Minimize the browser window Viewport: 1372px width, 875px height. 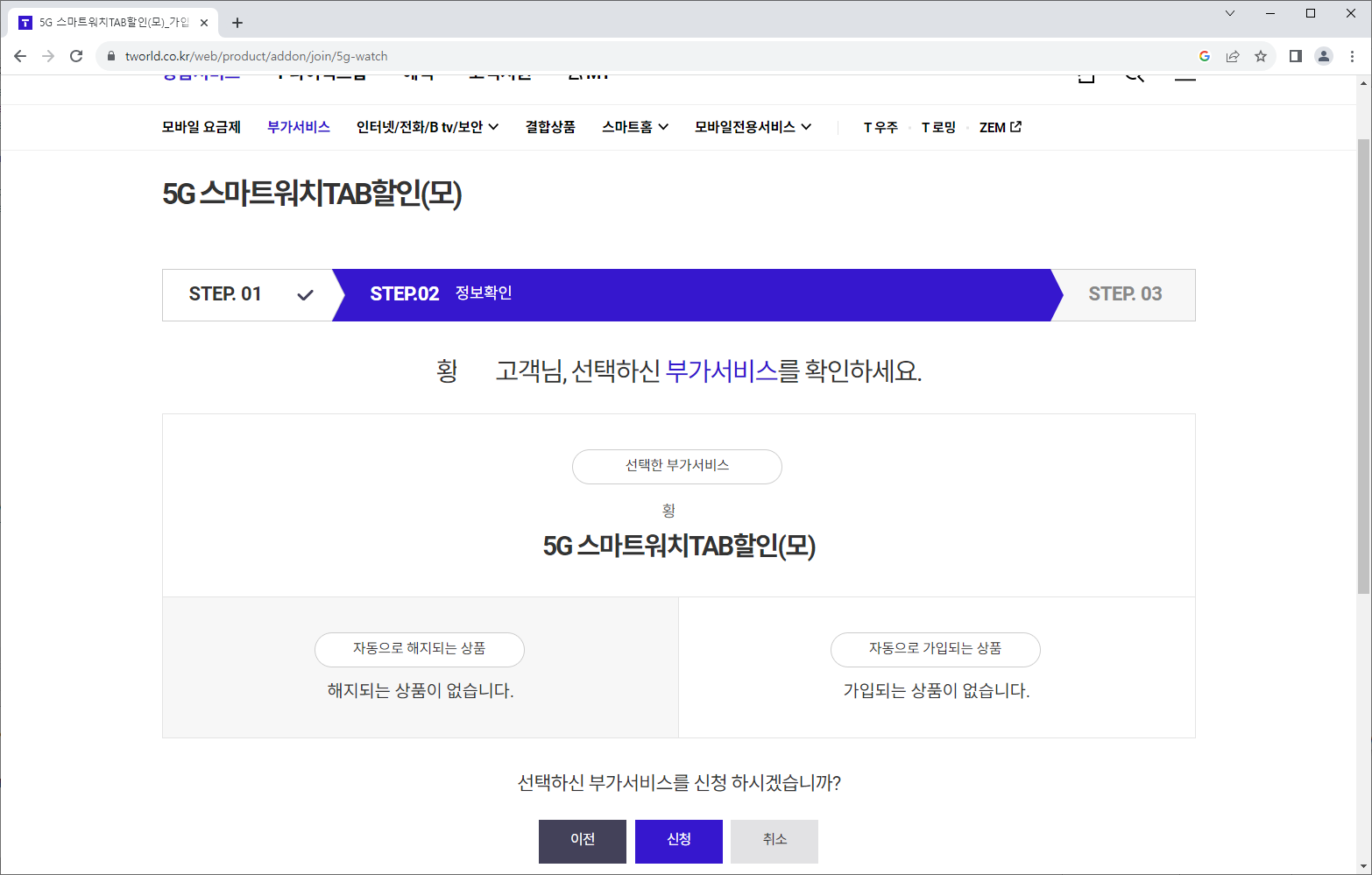click(x=1270, y=13)
